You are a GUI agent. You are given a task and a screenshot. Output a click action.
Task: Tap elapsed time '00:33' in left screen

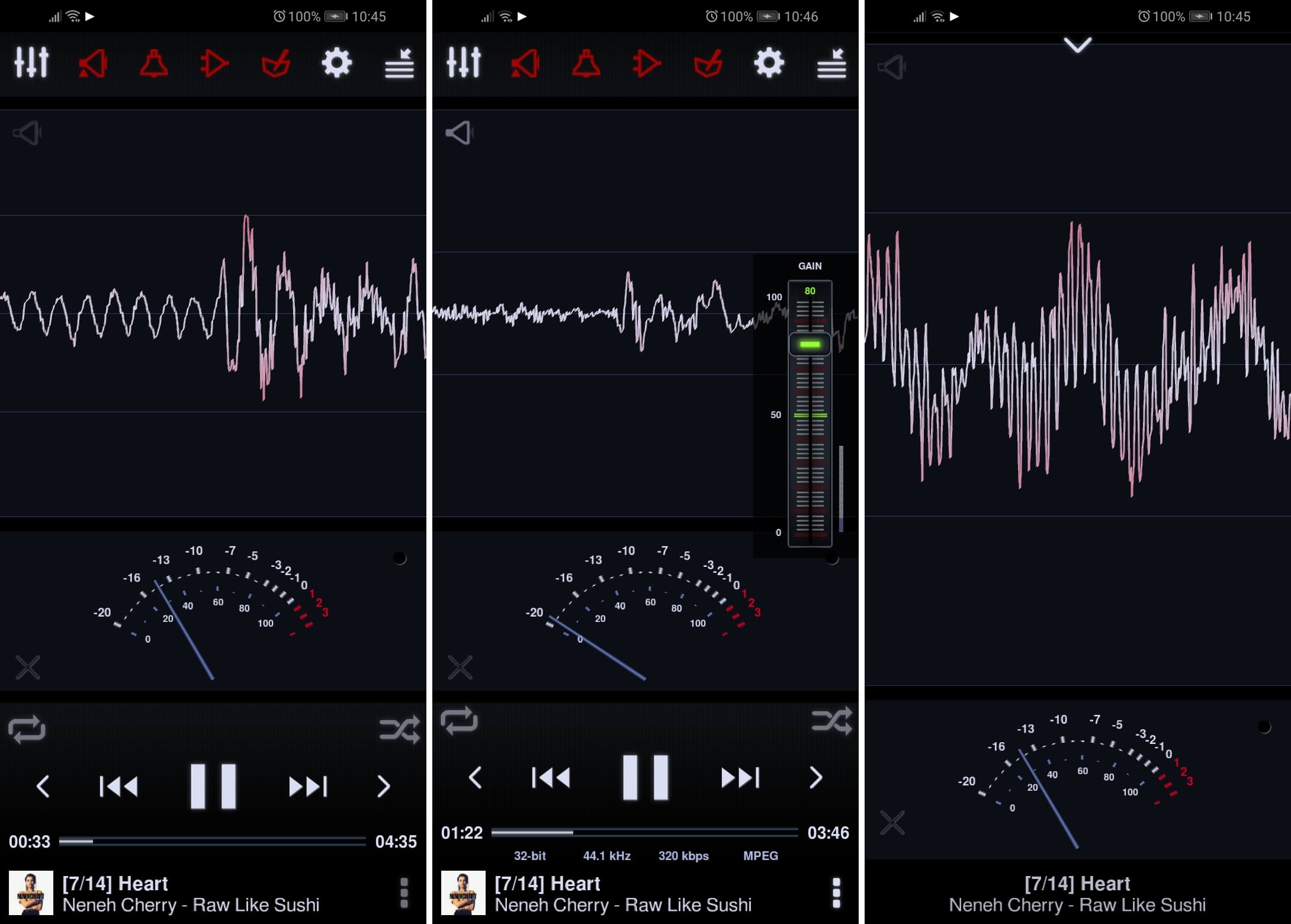tap(30, 842)
